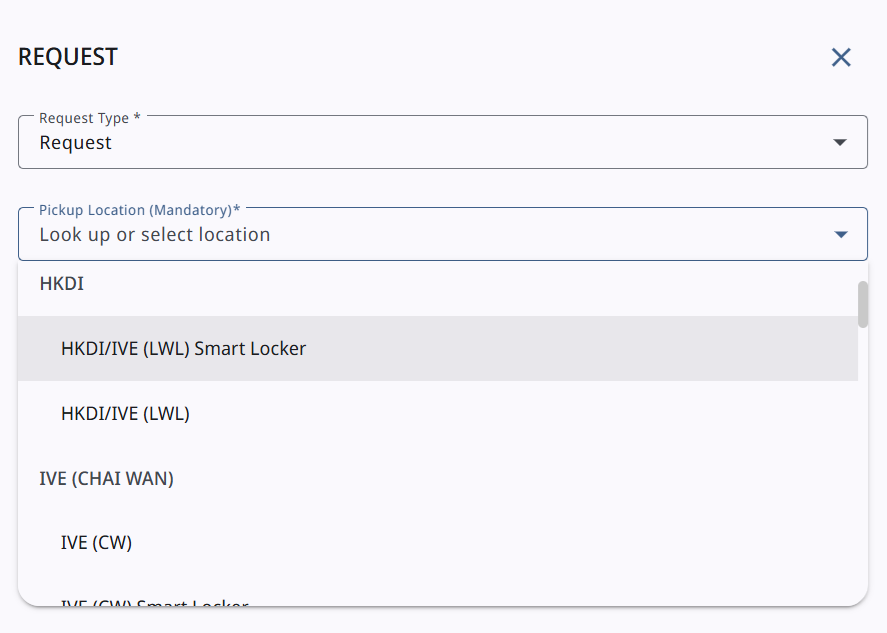887x633 pixels.
Task: Click blank header area beside the REQUEST title
Action: click(450, 57)
